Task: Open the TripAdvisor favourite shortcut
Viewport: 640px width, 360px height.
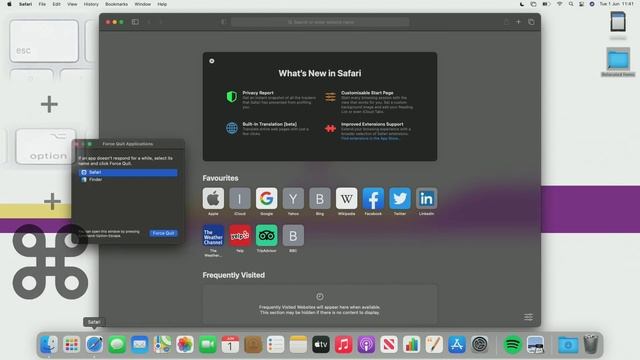Action: point(267,236)
